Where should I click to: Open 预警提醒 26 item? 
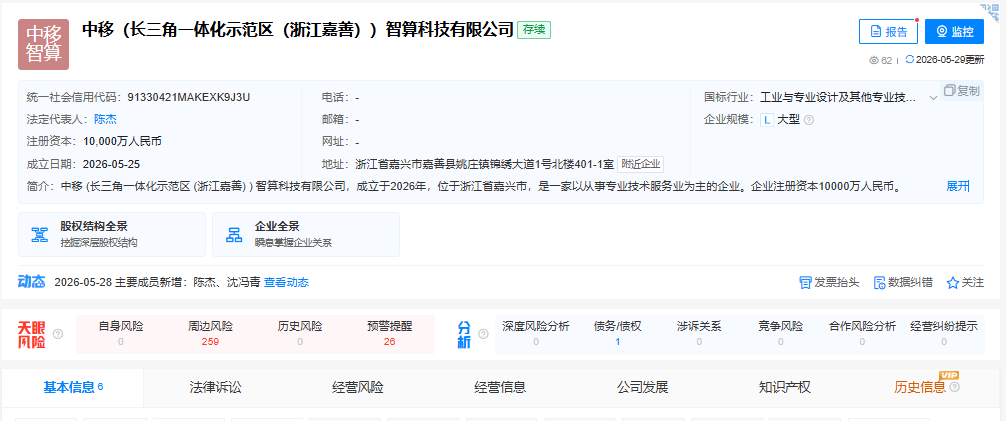[389, 334]
